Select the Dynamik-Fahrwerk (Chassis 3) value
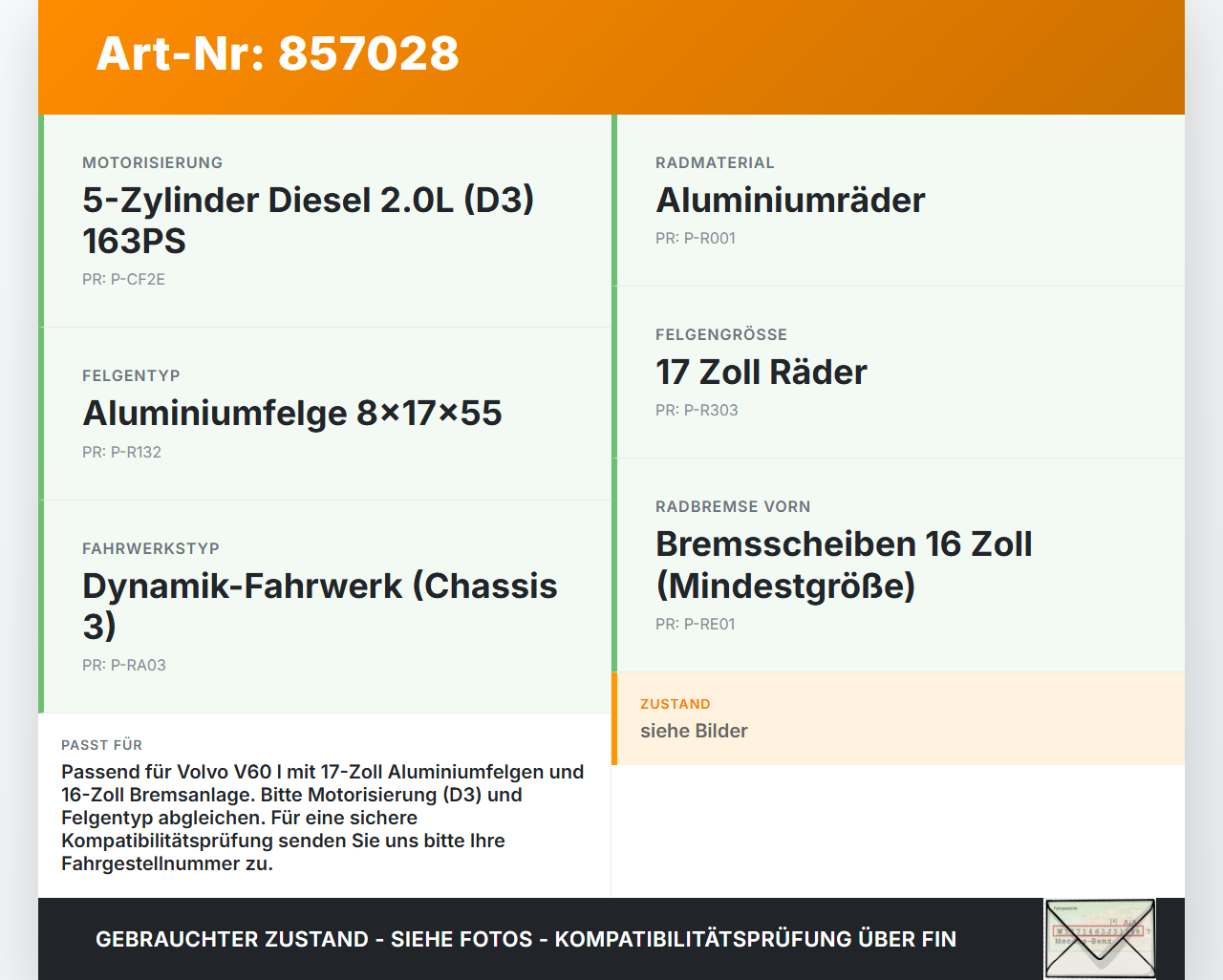1223x980 pixels. click(x=320, y=606)
